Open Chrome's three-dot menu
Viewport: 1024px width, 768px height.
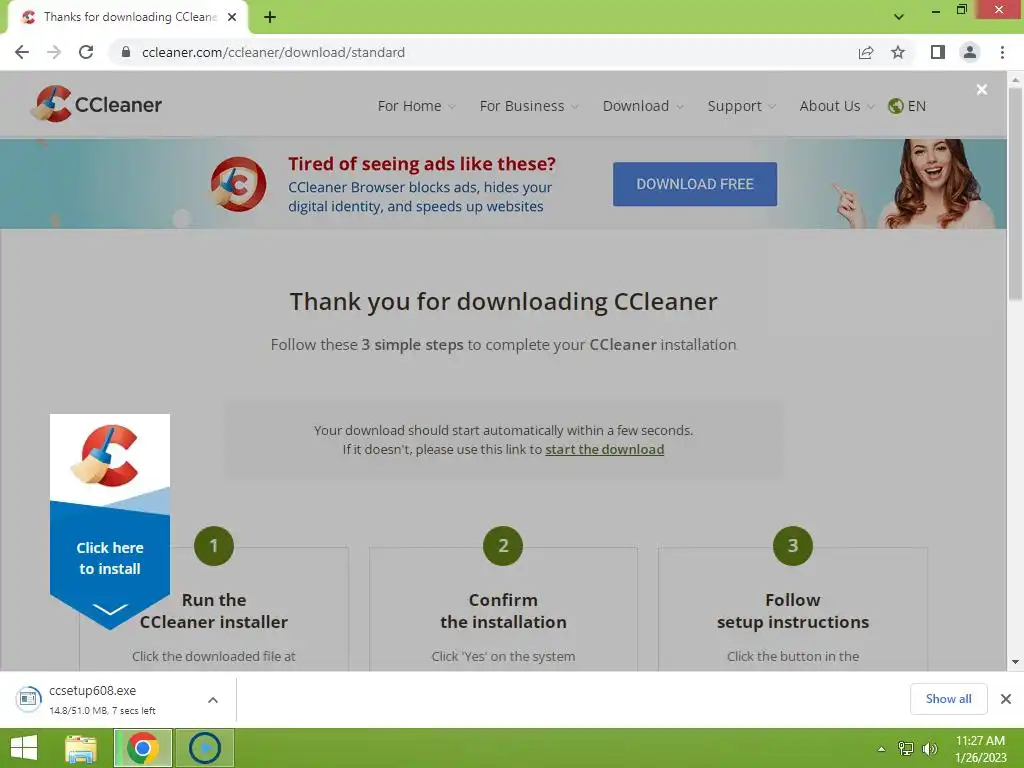pos(1002,52)
